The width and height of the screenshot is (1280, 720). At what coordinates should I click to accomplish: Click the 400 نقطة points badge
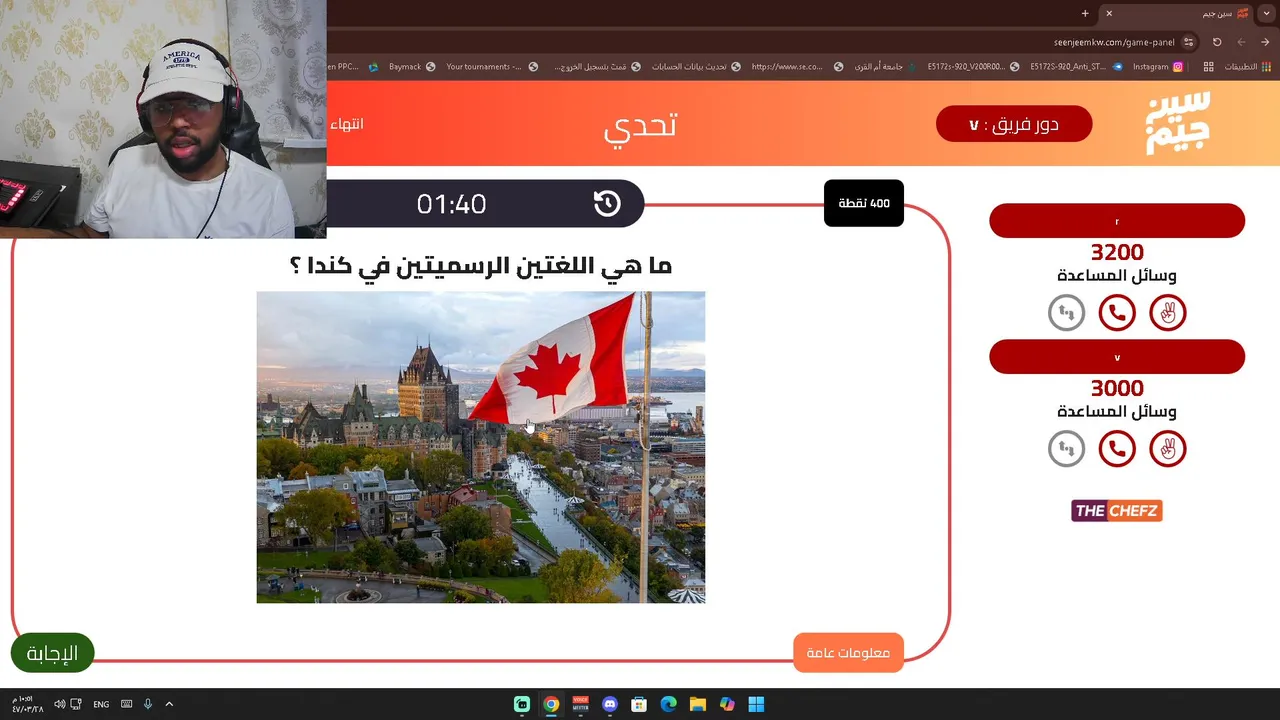click(864, 203)
